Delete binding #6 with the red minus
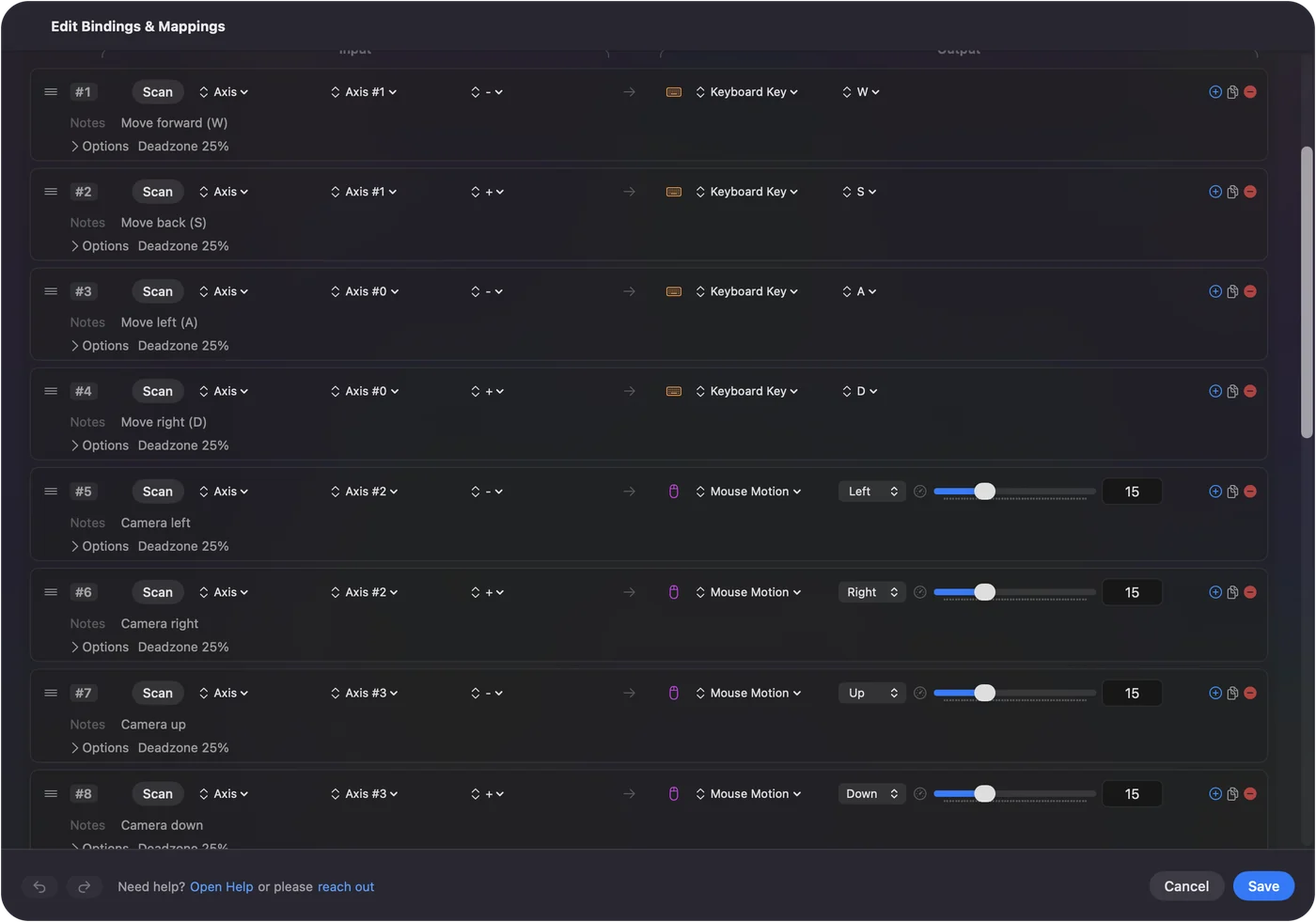 point(1250,592)
